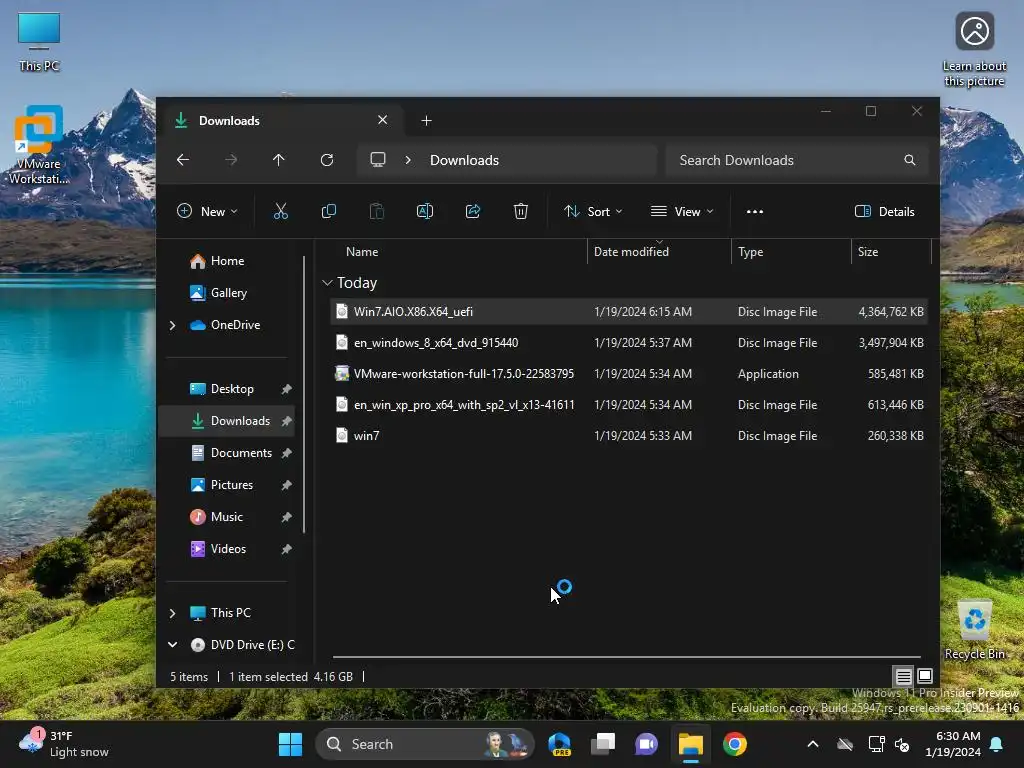Open Task View in the taskbar
This screenshot has width=1024, height=768.
tap(603, 744)
